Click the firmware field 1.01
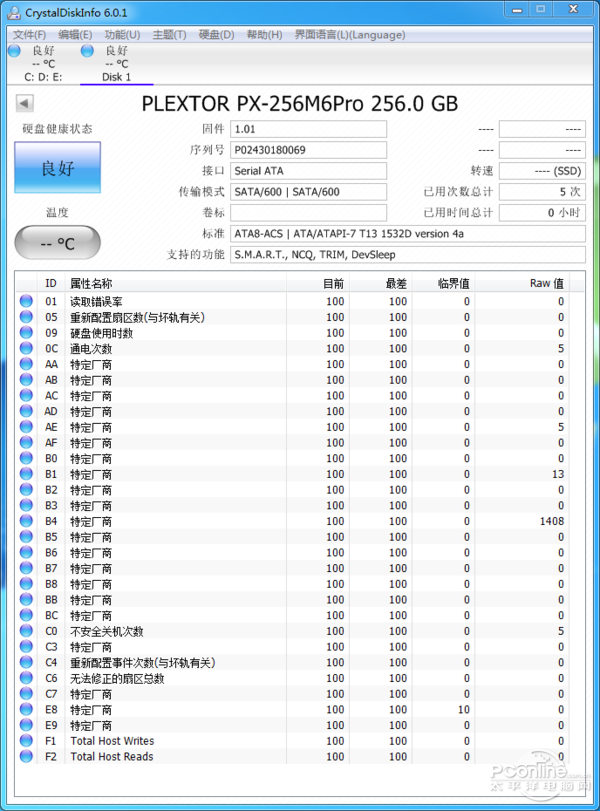The width and height of the screenshot is (600, 811). 308,129
